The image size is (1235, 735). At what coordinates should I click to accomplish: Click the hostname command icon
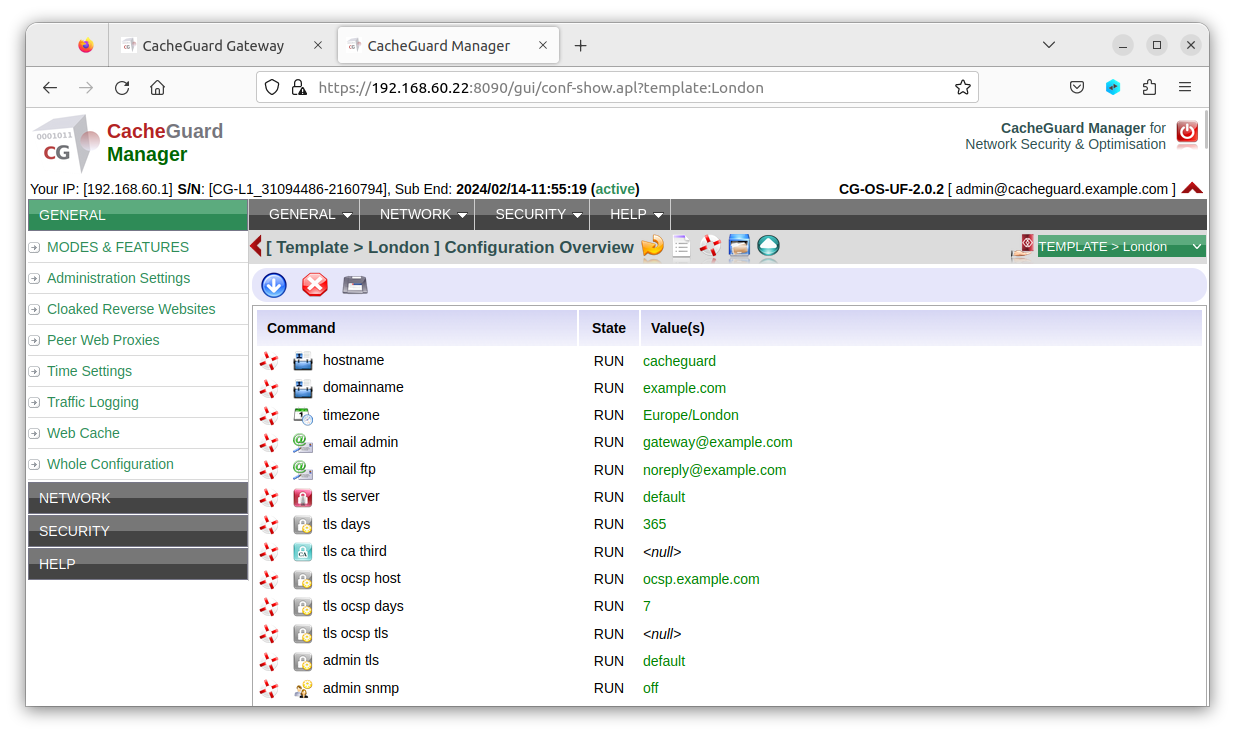(x=303, y=361)
